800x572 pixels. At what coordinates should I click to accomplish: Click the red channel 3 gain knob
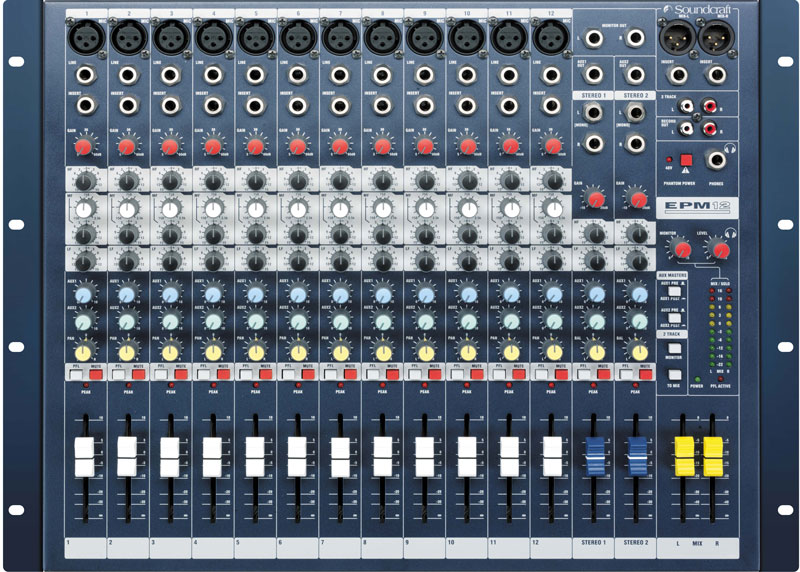tap(170, 147)
